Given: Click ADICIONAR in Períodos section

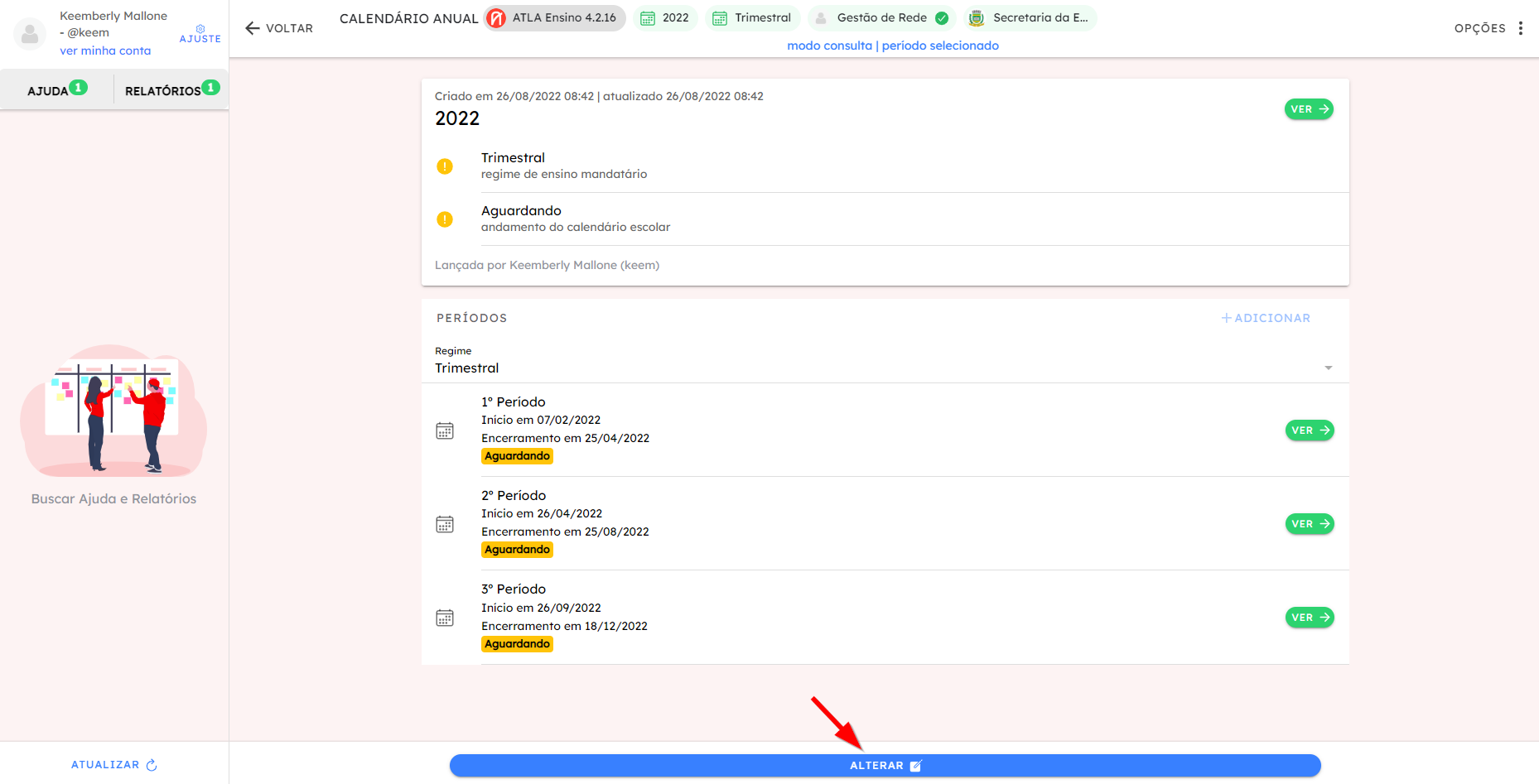Looking at the screenshot, I should [1266, 318].
